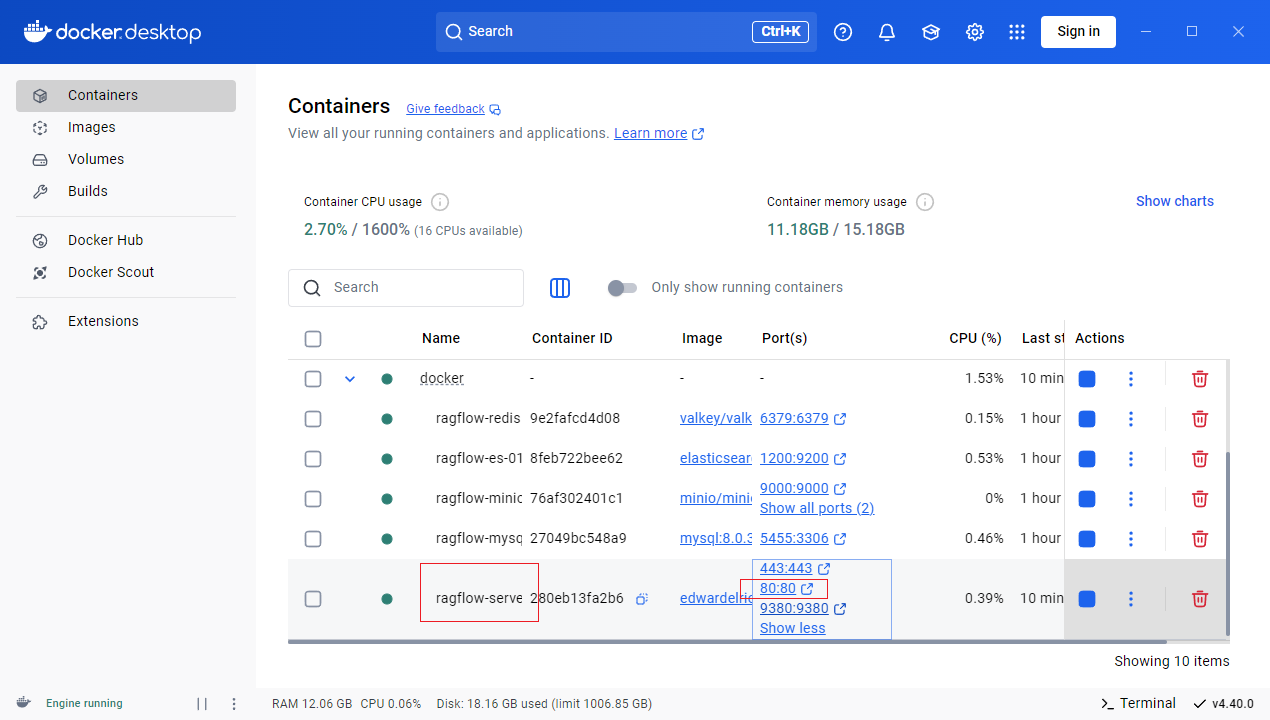Collapse the docker compose group chevron
Image resolution: width=1270 pixels, height=720 pixels.
pyautogui.click(x=350, y=379)
